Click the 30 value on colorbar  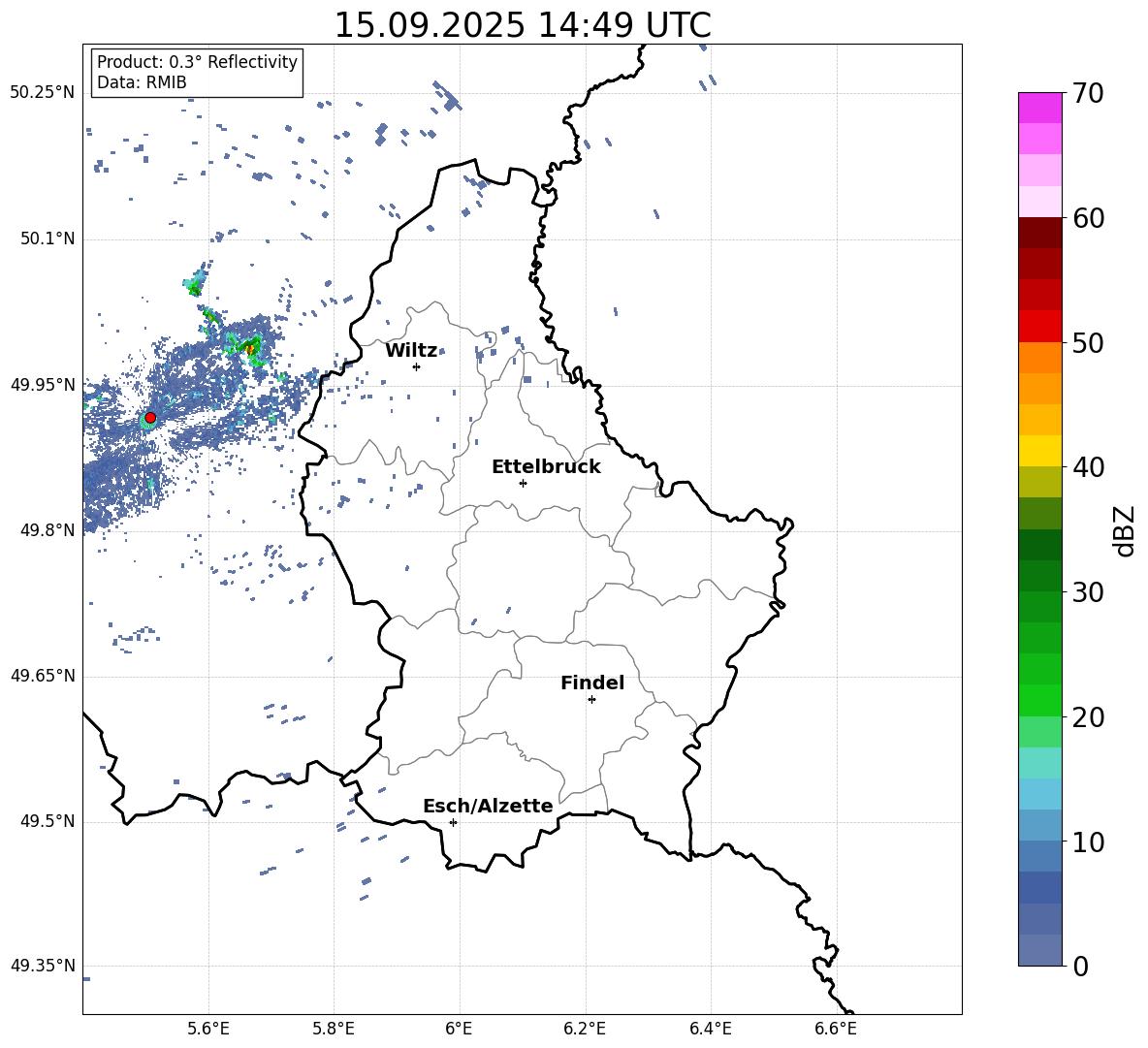(x=1088, y=592)
